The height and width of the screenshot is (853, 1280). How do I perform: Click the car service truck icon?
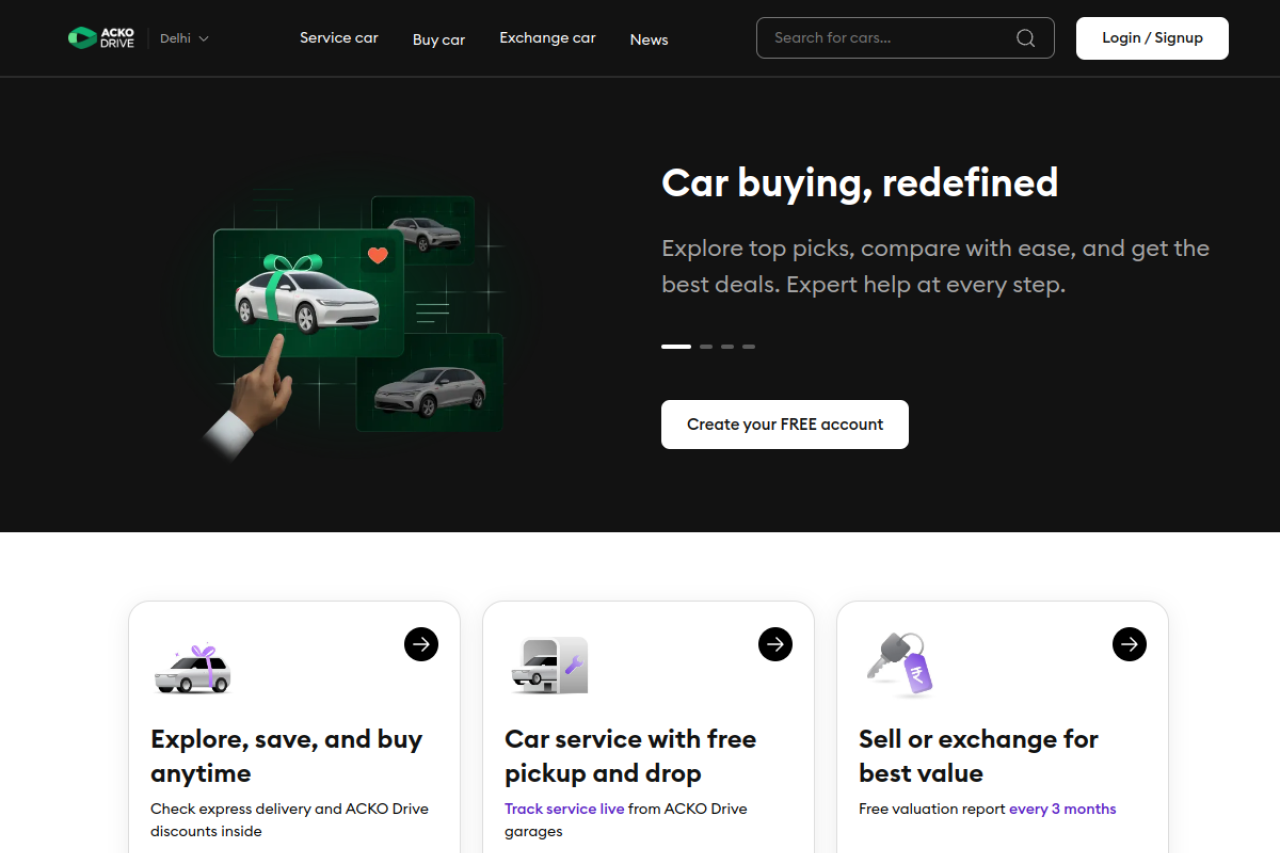(549, 665)
